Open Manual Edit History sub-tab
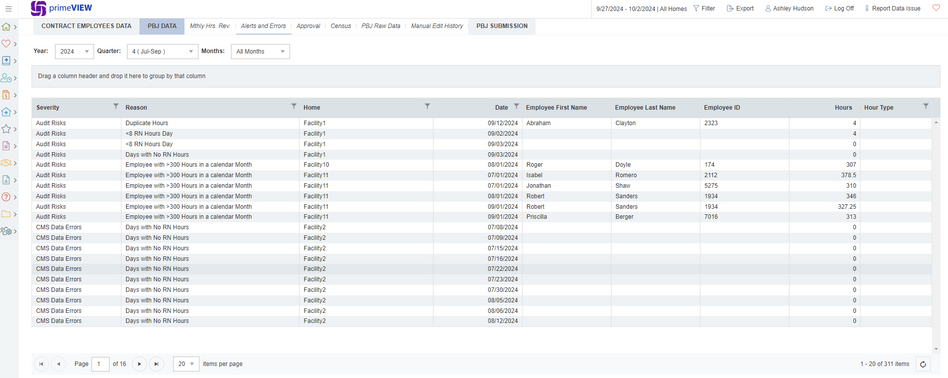The height and width of the screenshot is (378, 948). [x=437, y=26]
